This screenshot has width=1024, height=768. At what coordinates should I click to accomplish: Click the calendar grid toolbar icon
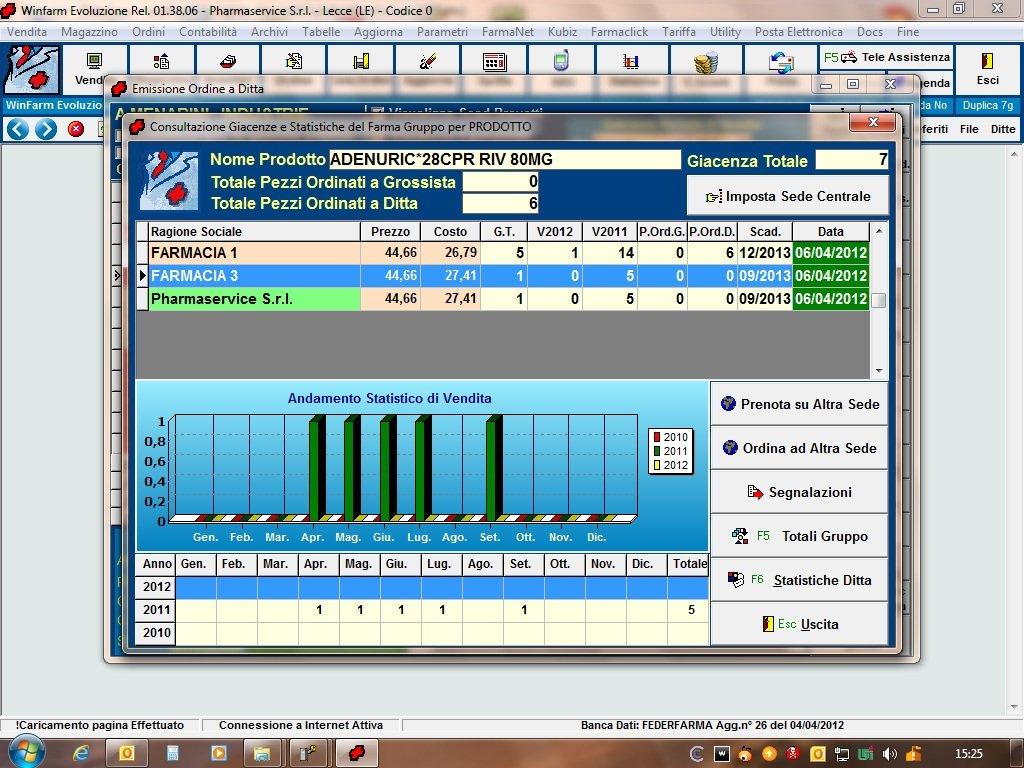494,62
